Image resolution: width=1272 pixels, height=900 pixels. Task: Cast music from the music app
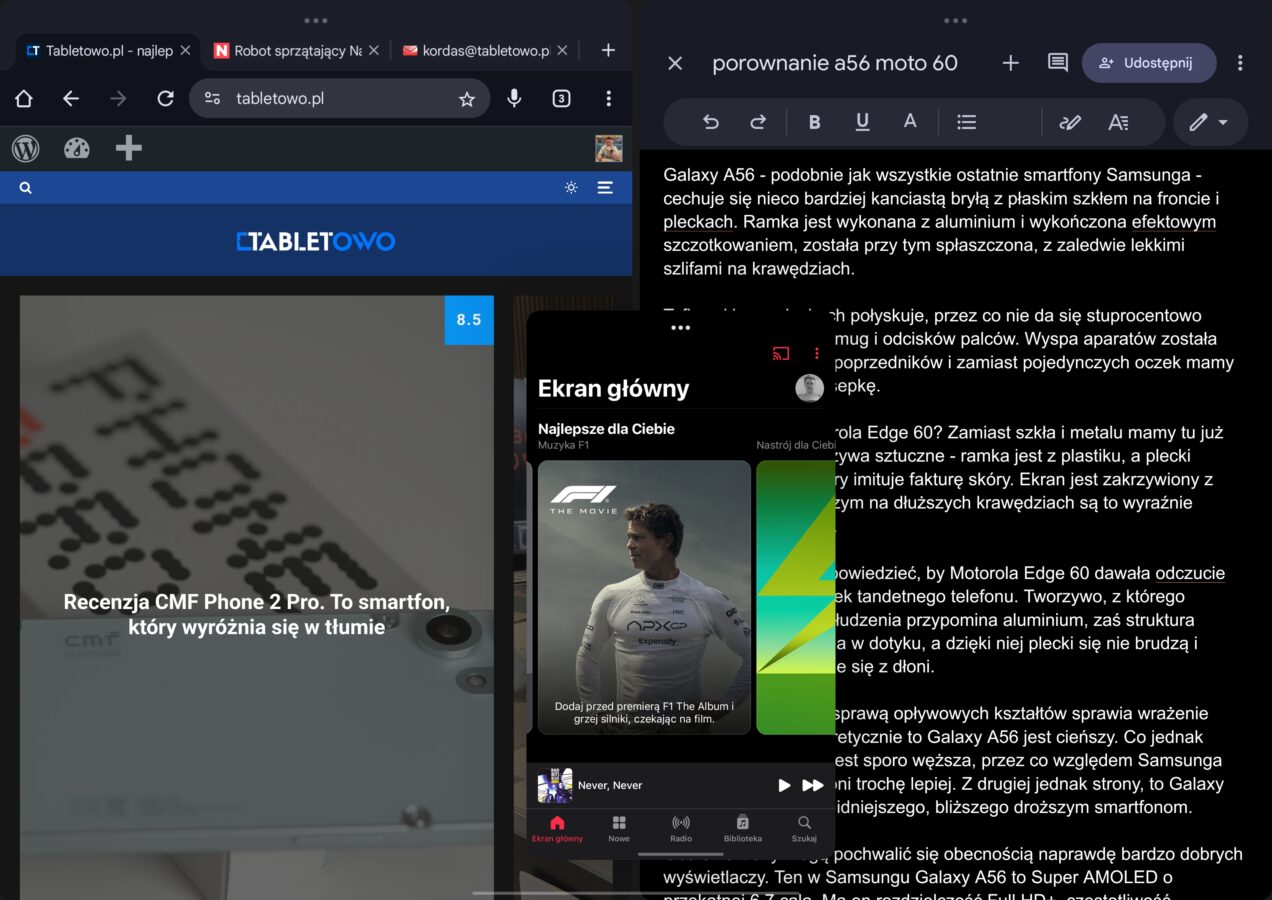click(x=781, y=353)
